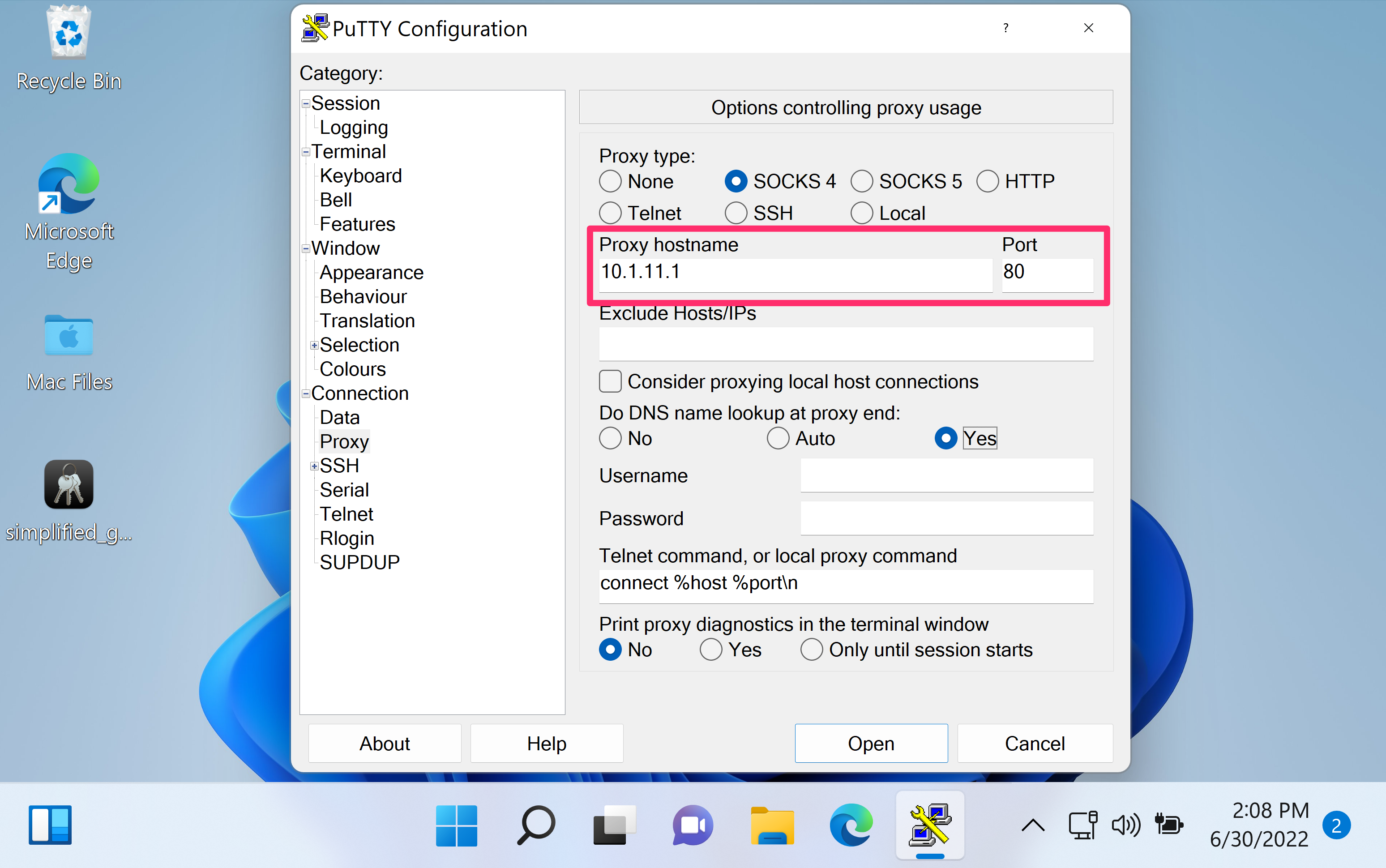This screenshot has width=1386, height=868.
Task: Click the Exclude Hosts/IPs field
Action: pyautogui.click(x=846, y=344)
